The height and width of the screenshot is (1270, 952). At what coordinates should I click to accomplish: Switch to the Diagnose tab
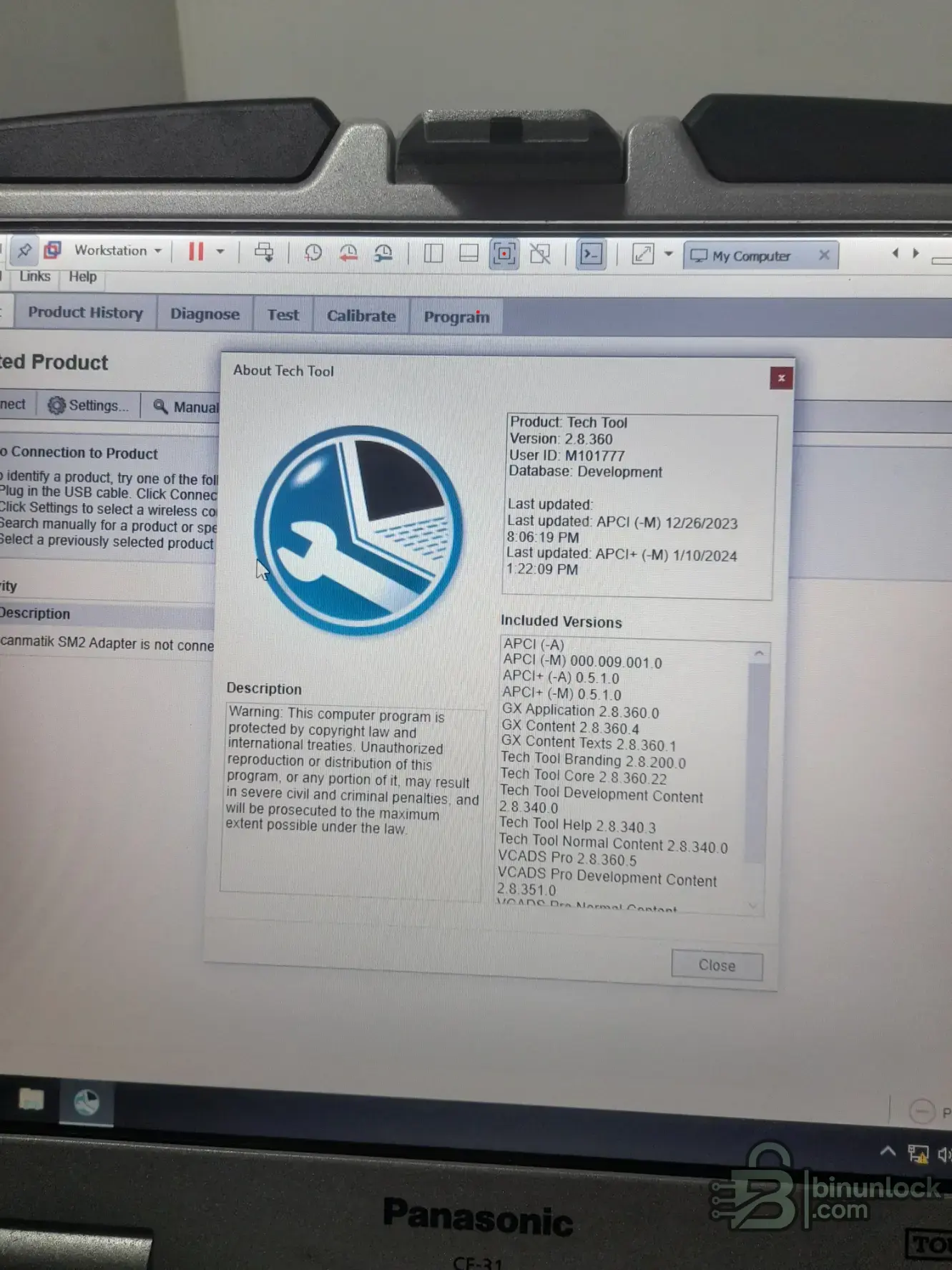tap(205, 314)
